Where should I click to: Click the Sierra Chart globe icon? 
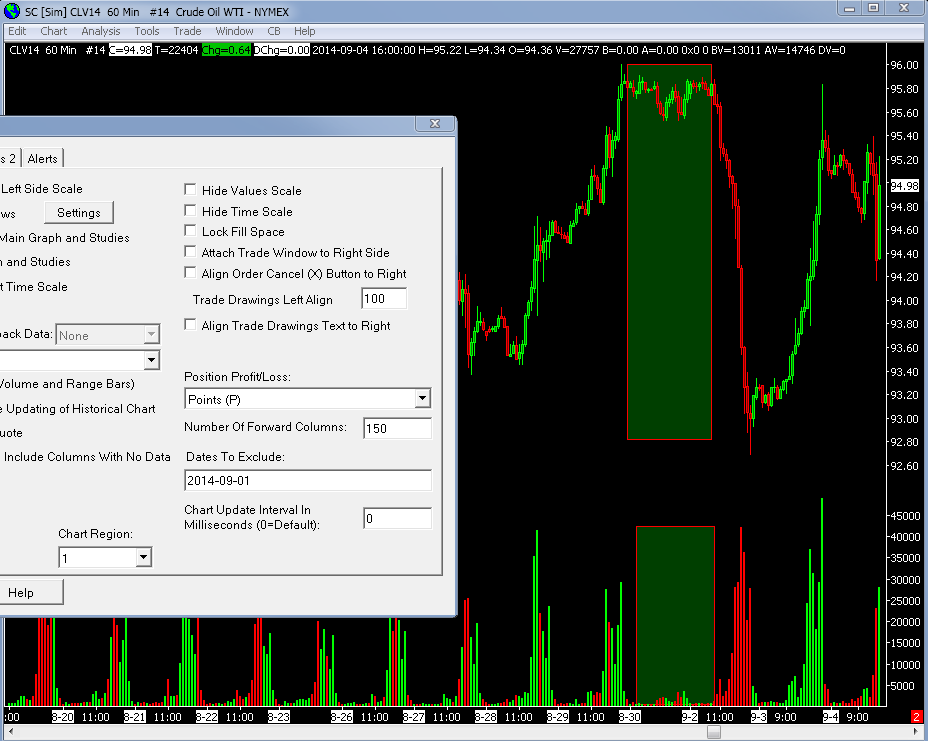(x=12, y=11)
